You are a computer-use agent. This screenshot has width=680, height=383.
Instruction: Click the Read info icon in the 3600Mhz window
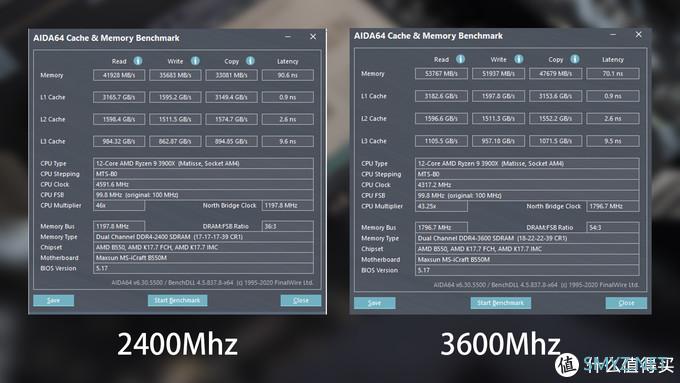click(x=461, y=59)
